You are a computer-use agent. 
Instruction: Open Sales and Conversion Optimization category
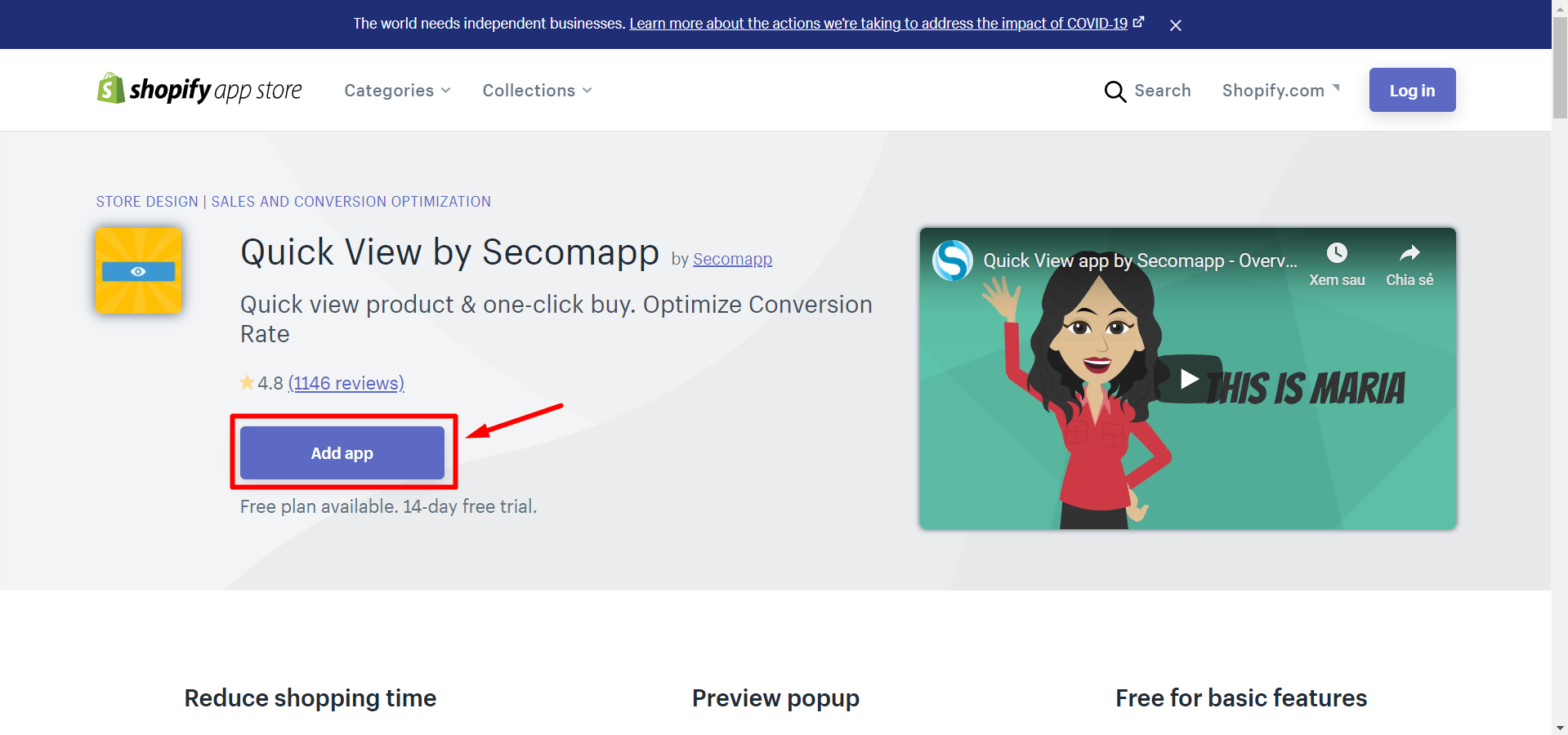coord(351,202)
